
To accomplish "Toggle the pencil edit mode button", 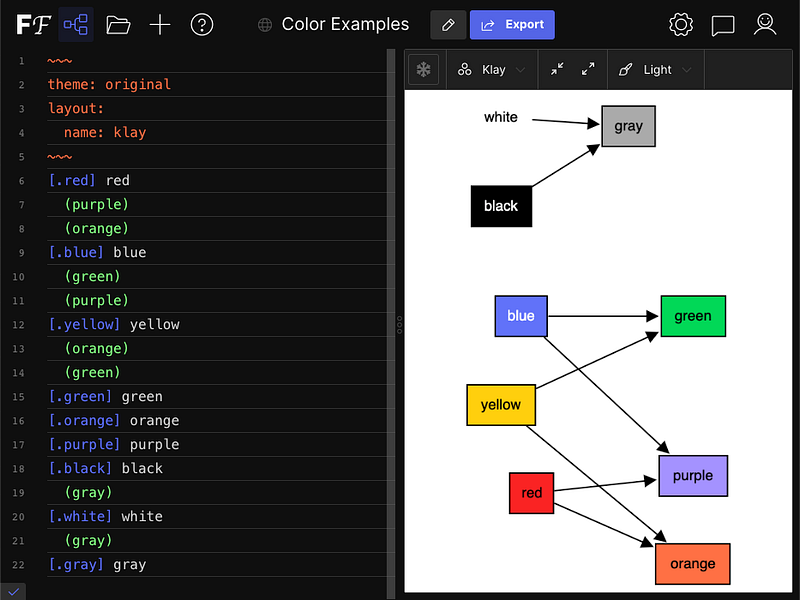I will [448, 24].
